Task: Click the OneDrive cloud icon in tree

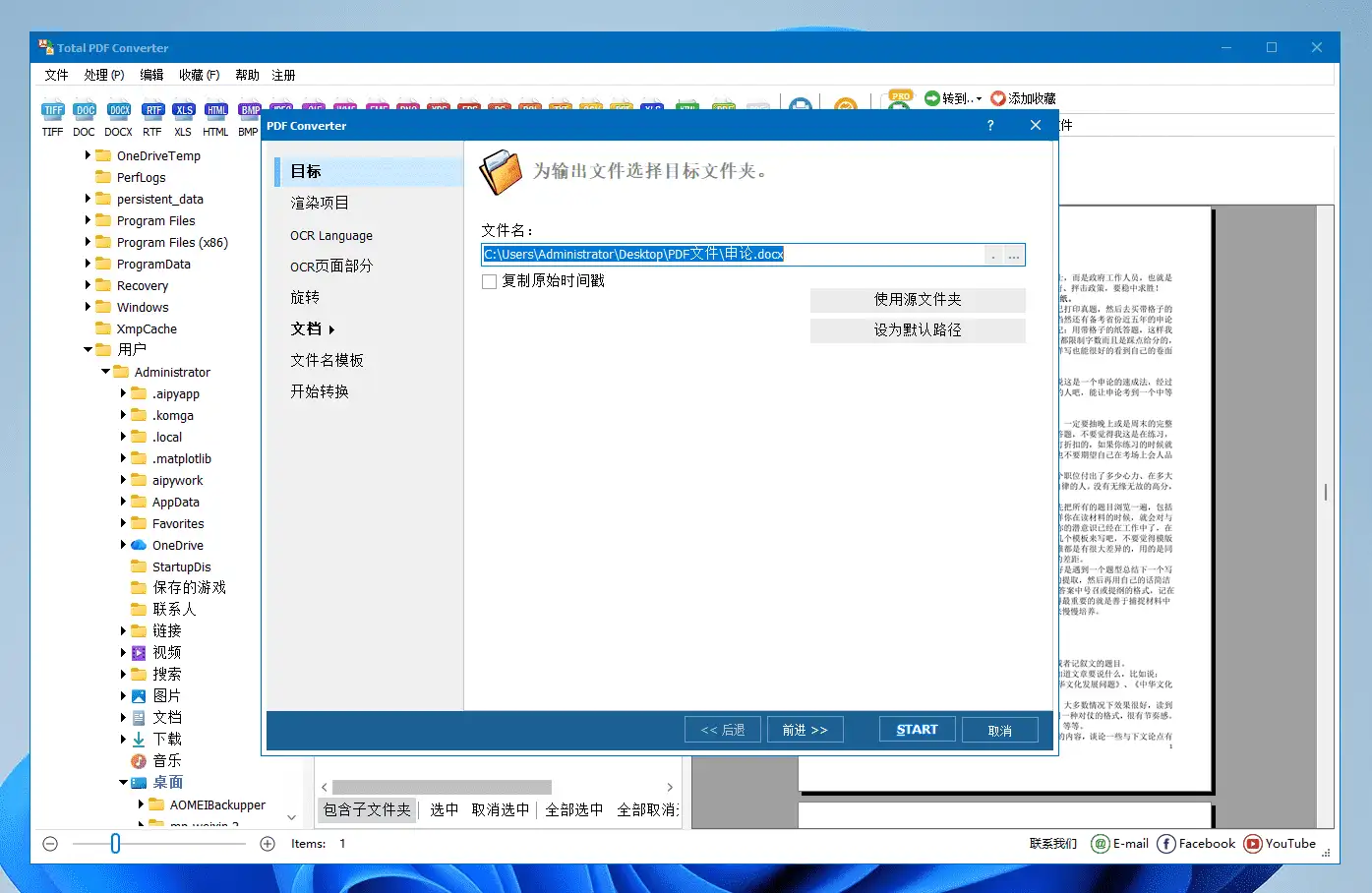Action: (x=139, y=545)
